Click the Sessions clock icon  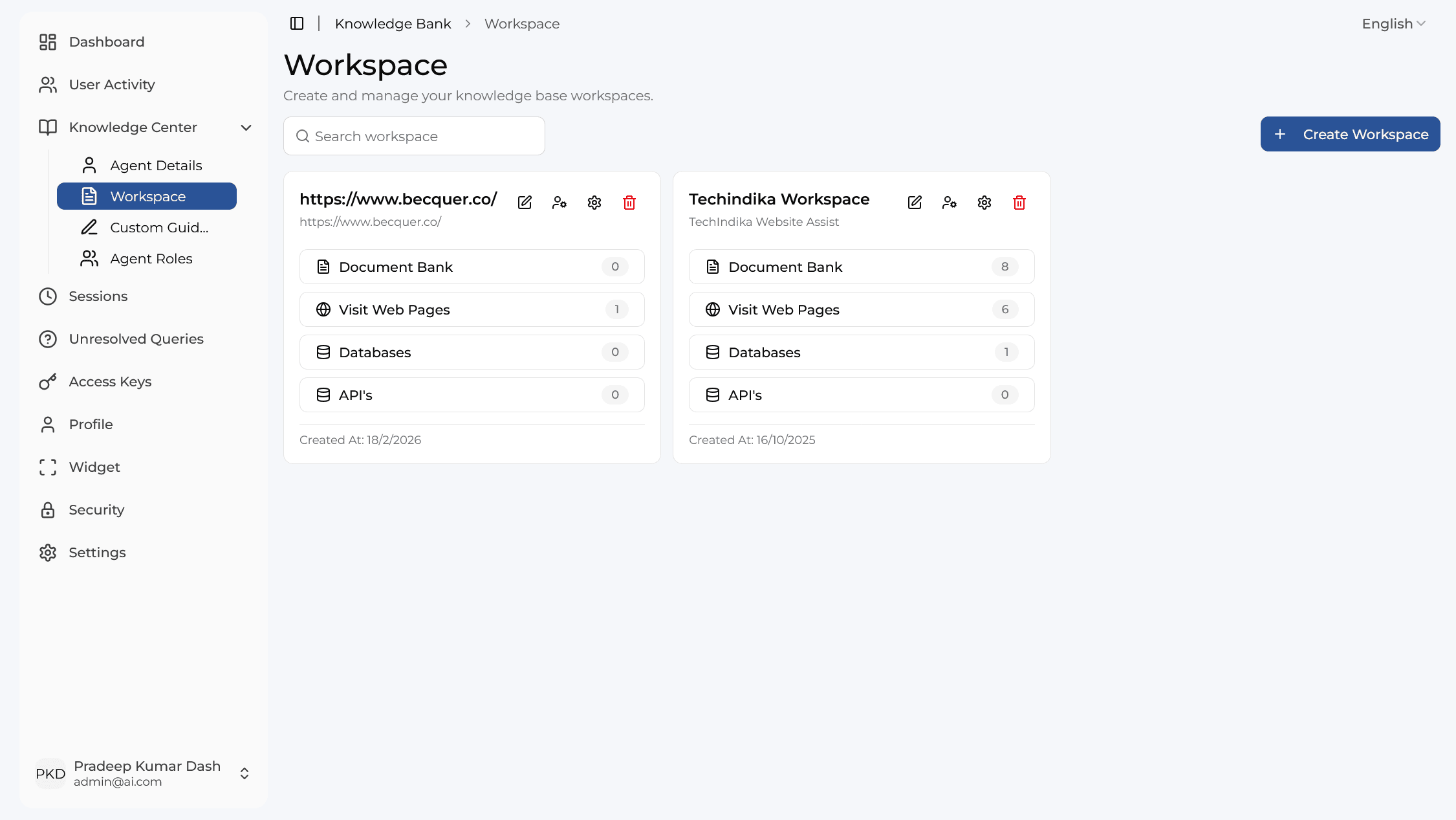click(48, 296)
